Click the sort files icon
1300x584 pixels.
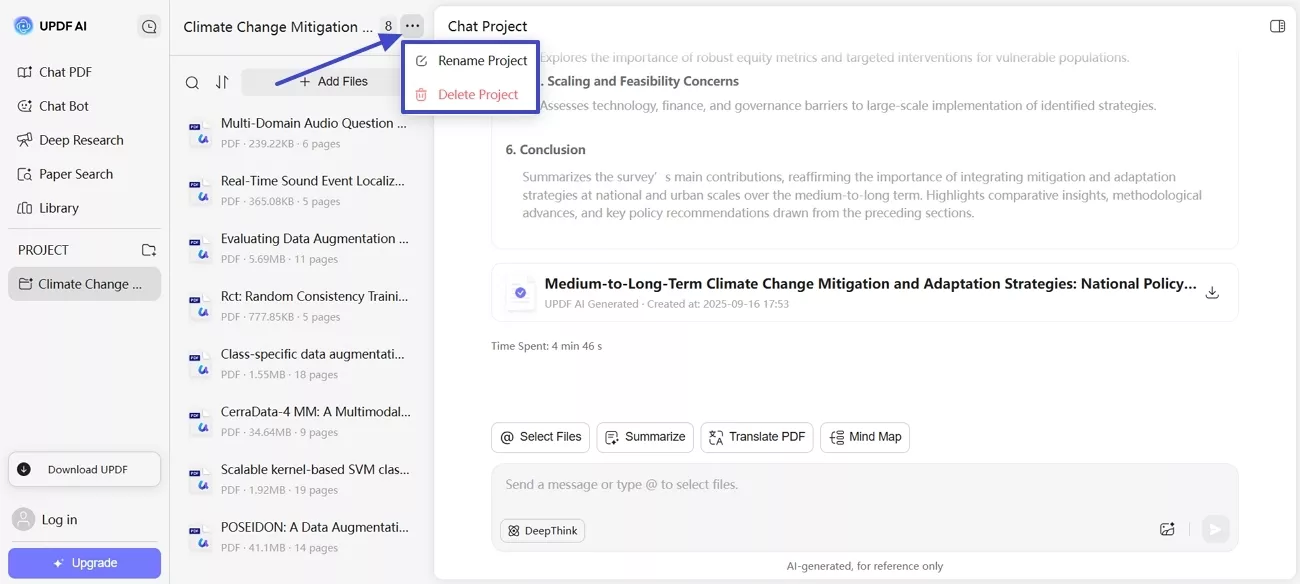pos(222,82)
